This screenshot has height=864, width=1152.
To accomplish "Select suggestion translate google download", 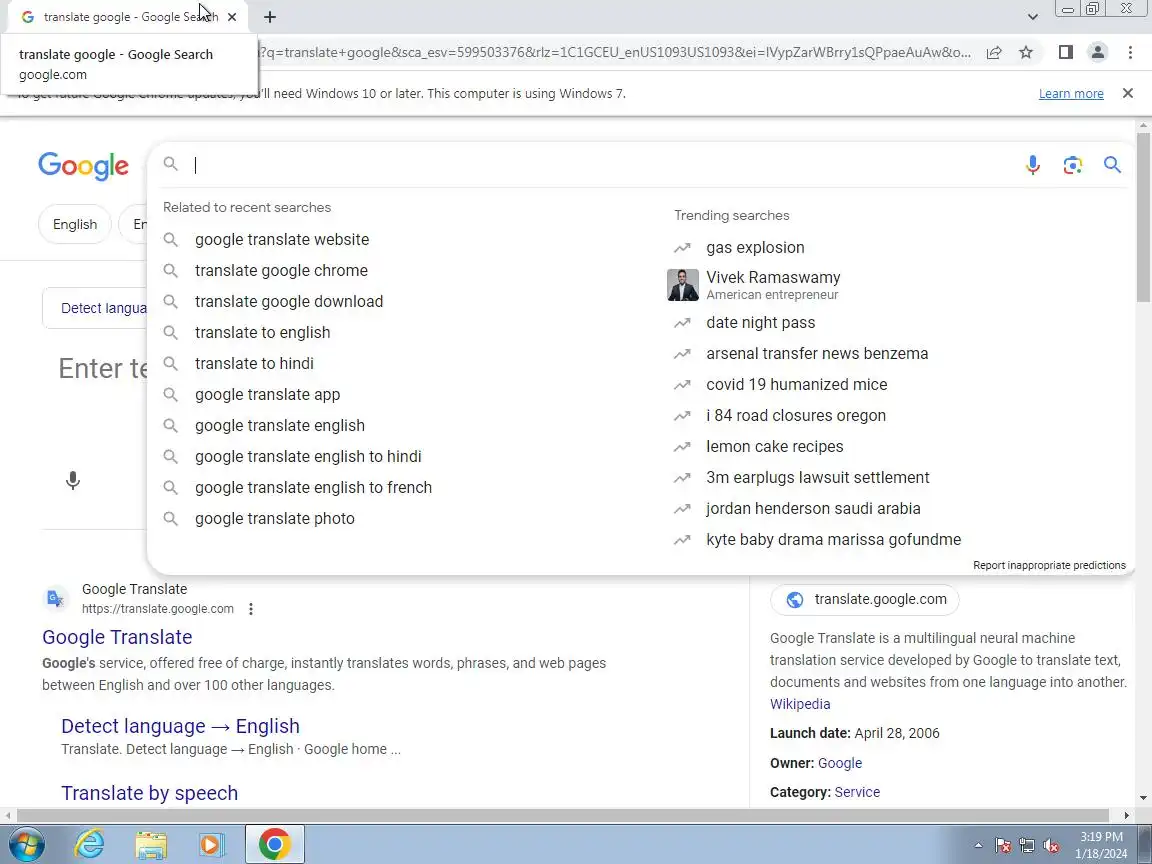I will 289,301.
